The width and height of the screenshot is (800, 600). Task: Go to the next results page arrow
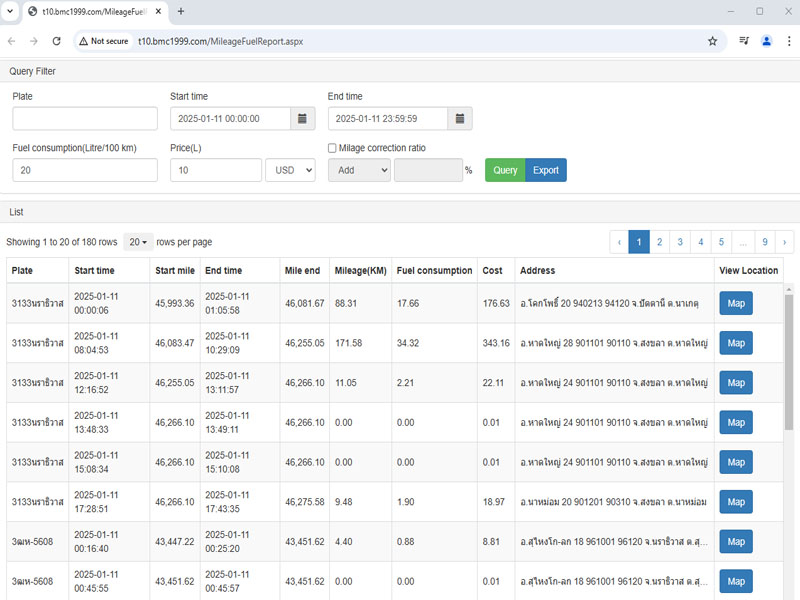coord(784,242)
